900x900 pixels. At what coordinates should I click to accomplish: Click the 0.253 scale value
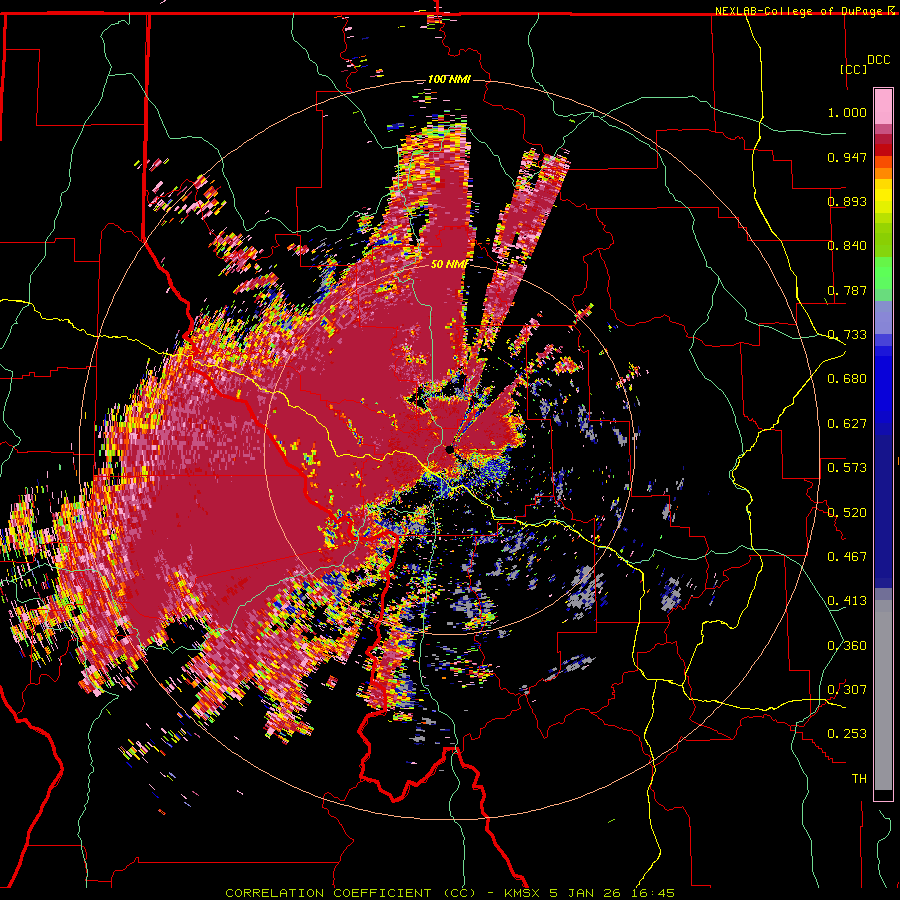point(847,734)
